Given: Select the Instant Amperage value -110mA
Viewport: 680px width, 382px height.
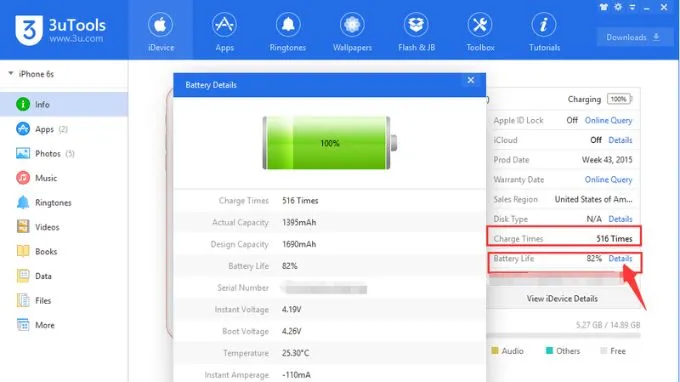Looking at the screenshot, I should tap(296, 375).
